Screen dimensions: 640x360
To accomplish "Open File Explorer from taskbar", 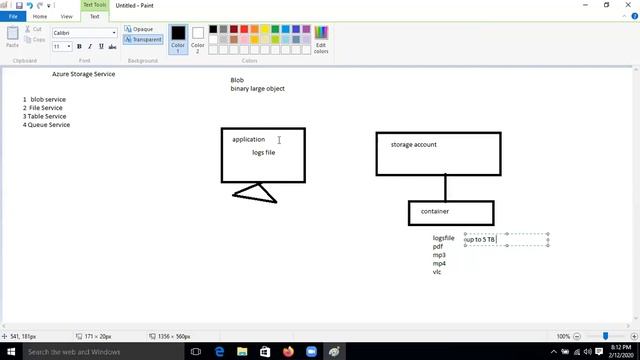I will pyautogui.click(x=242, y=351).
